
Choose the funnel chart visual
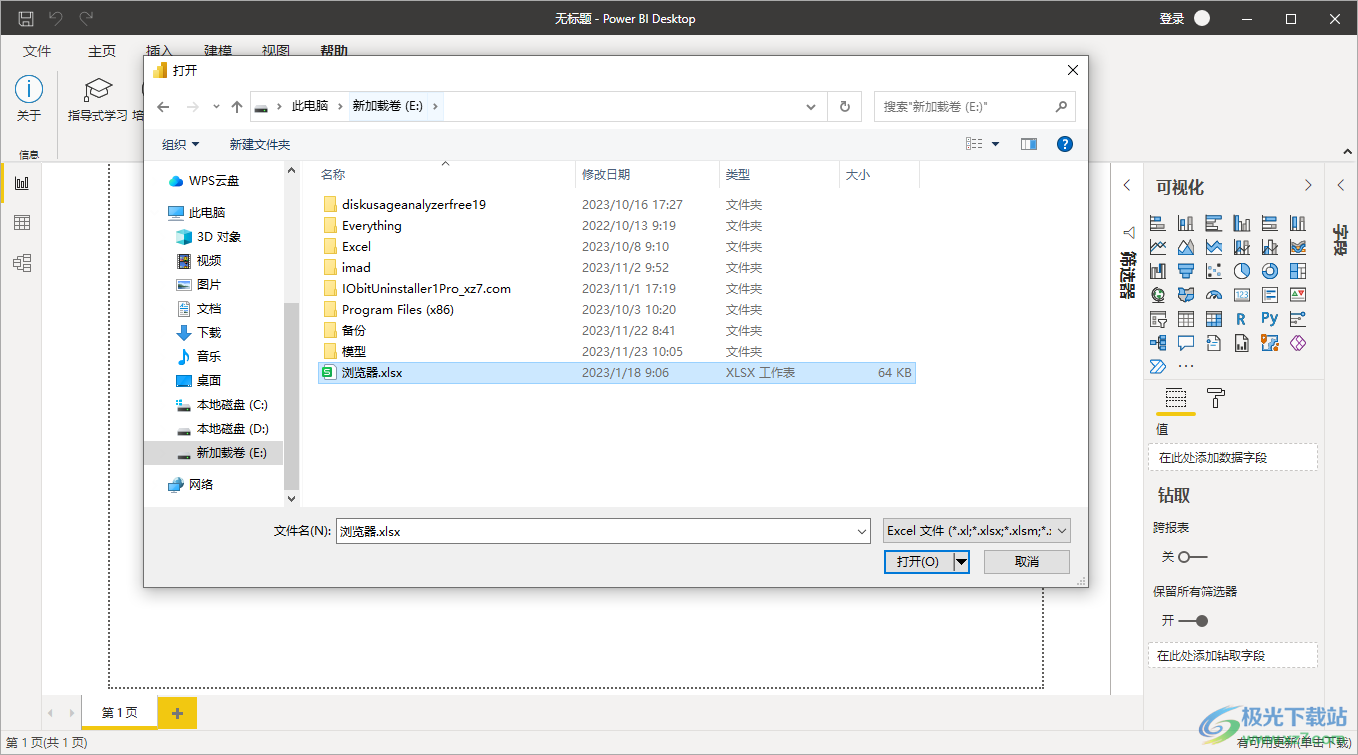[1186, 271]
